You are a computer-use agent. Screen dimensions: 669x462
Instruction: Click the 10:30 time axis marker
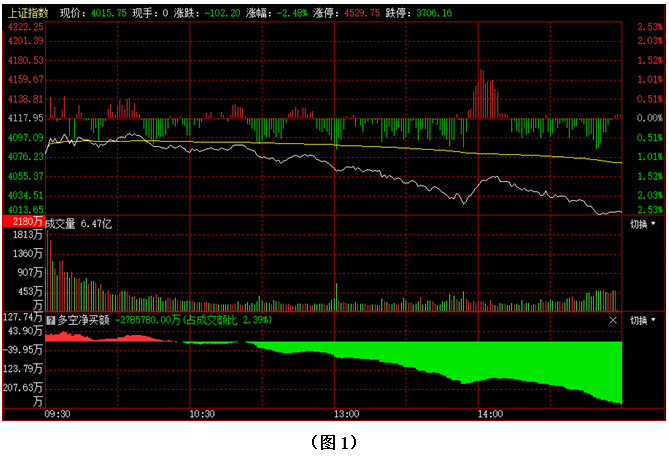[x=203, y=413]
